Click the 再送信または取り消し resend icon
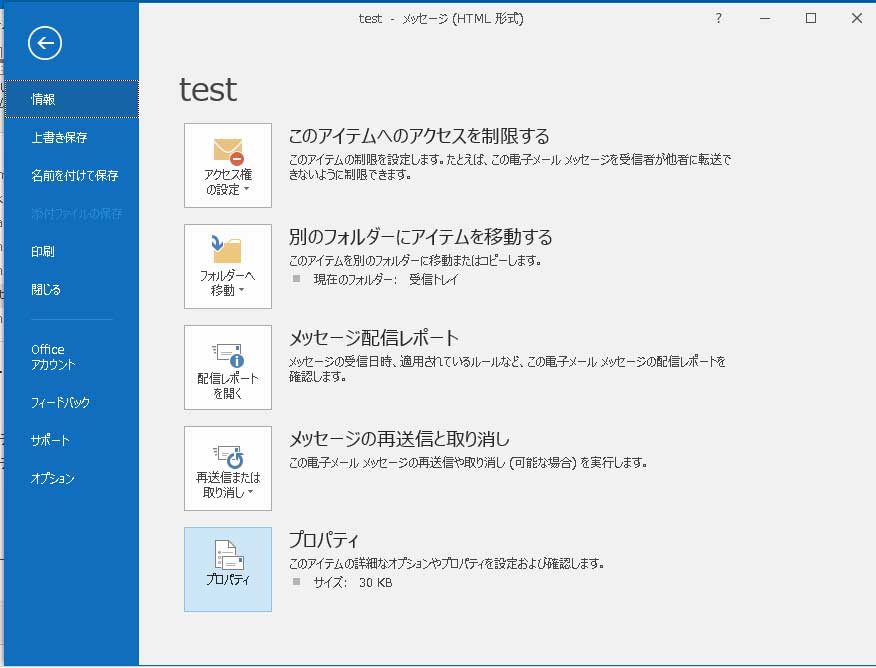 (x=228, y=468)
